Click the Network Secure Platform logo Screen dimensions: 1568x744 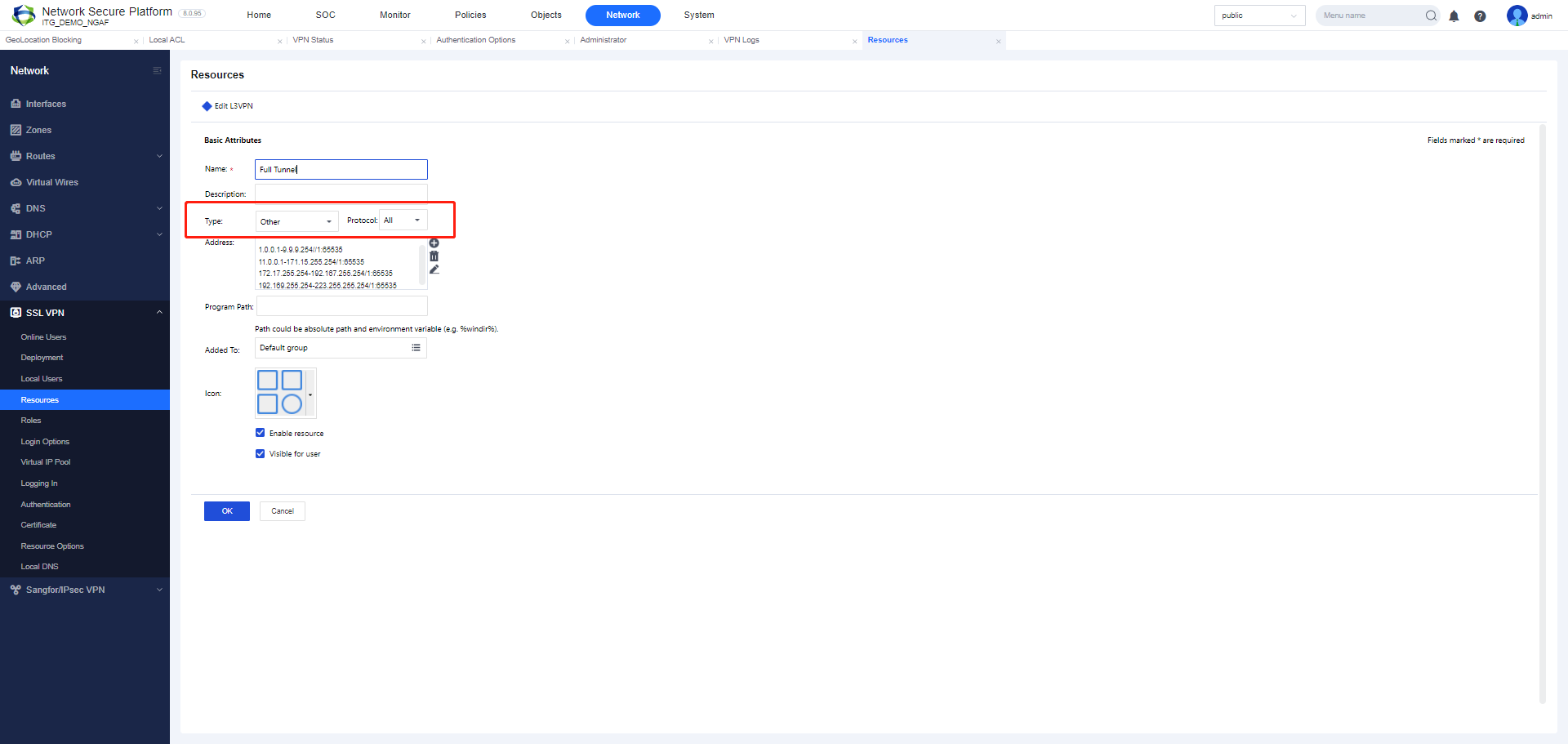(24, 15)
